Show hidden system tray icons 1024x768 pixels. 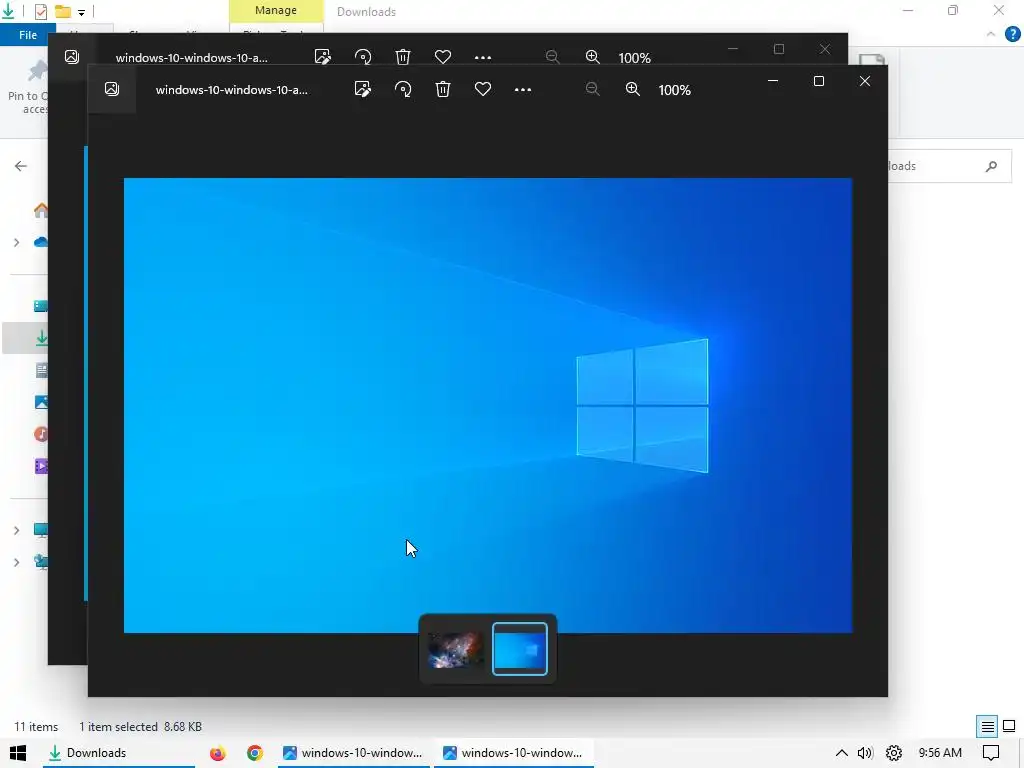click(x=842, y=753)
